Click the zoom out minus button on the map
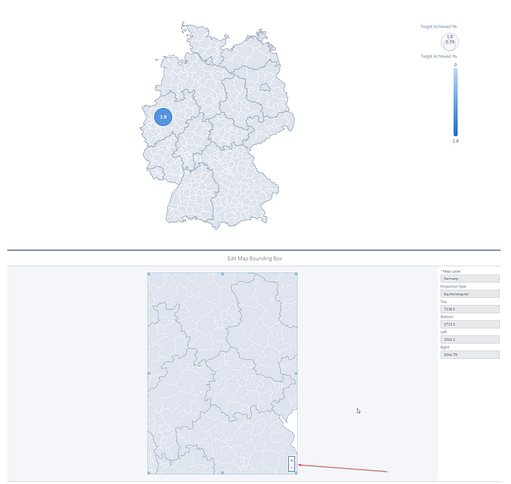Viewport: 511px width, 484px height. pyautogui.click(x=292, y=468)
